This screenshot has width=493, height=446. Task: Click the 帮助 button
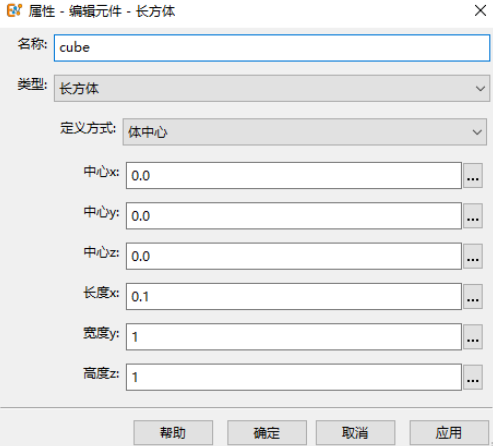pyautogui.click(x=173, y=433)
